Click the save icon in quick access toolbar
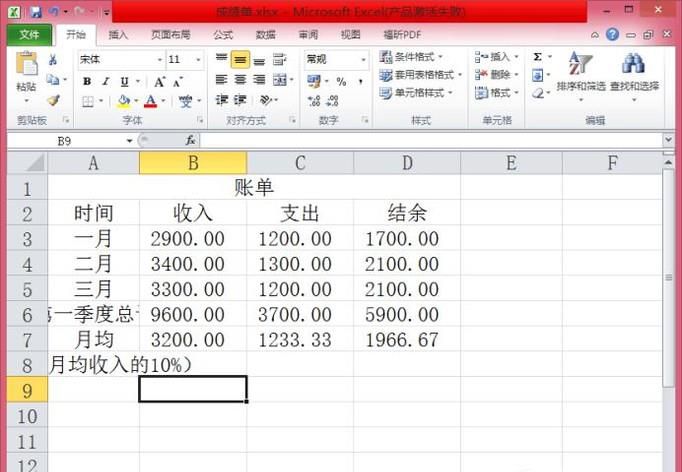The height and width of the screenshot is (472, 682). tap(36, 12)
